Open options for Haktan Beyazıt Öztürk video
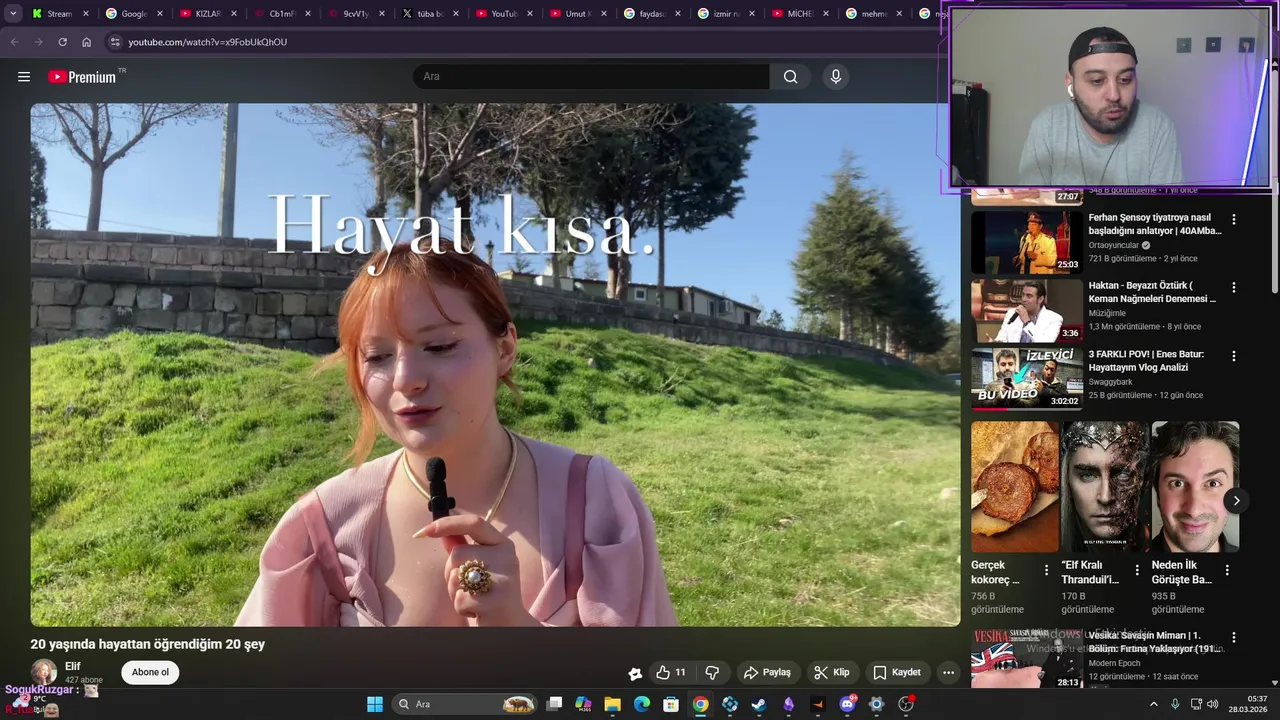The height and width of the screenshot is (720, 1280). tap(1233, 287)
